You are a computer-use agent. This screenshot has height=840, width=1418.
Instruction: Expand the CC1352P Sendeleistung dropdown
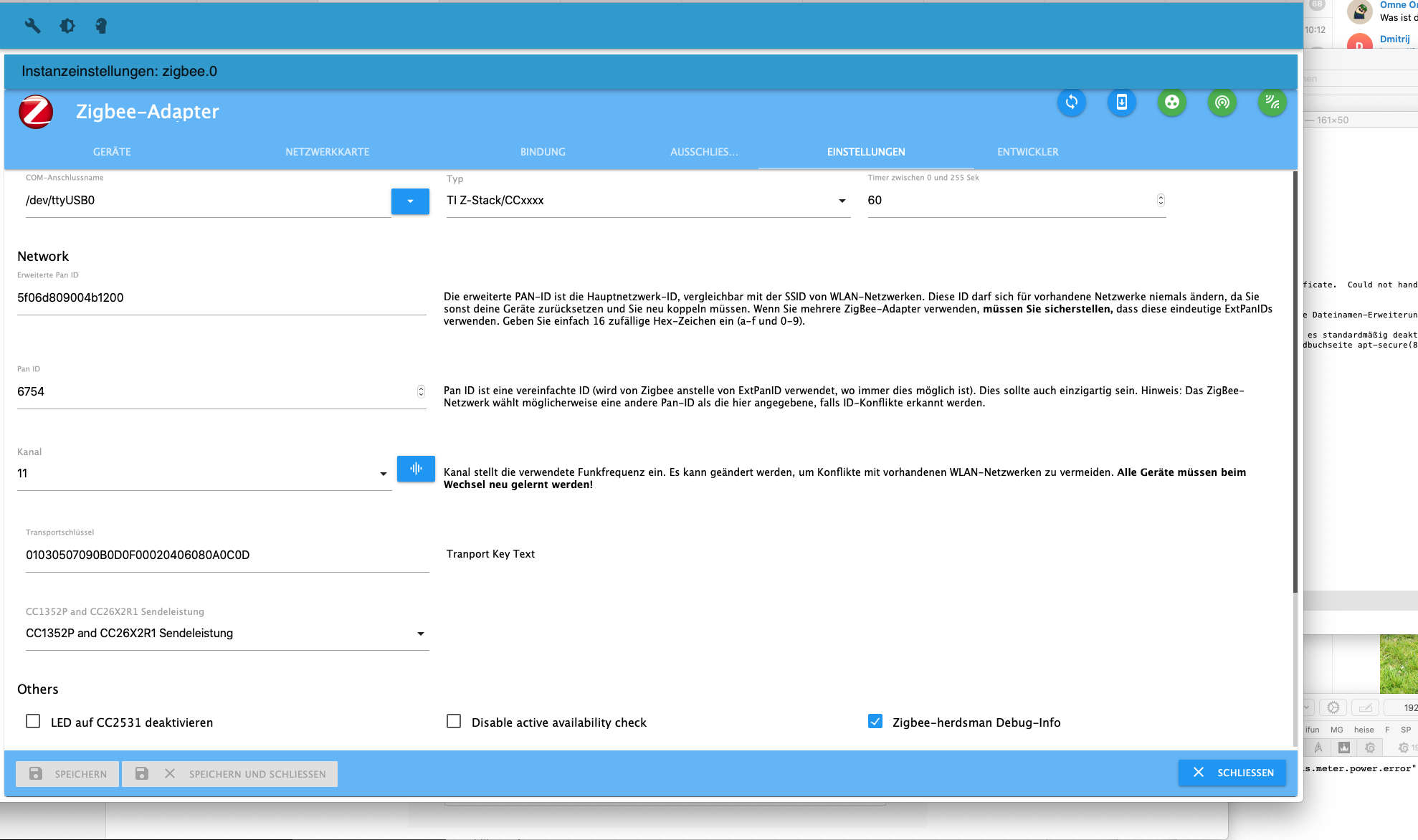pos(227,634)
